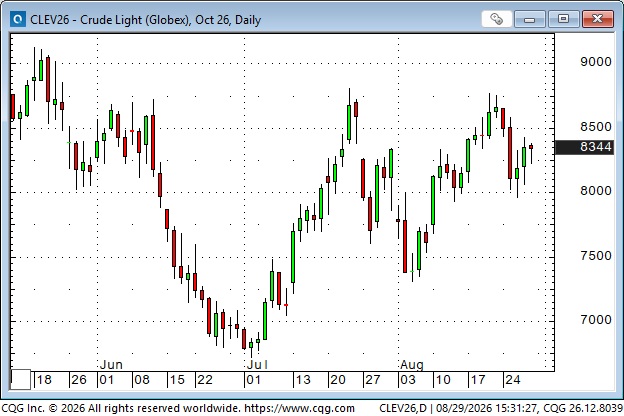Click the 18 date label on the time axis
Viewport: 624px width, 416px height.
[x=44, y=380]
